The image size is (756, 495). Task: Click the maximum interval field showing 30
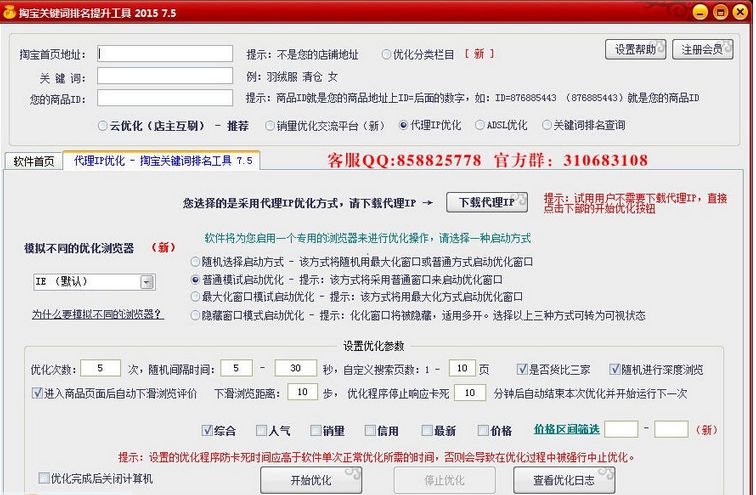(x=296, y=368)
